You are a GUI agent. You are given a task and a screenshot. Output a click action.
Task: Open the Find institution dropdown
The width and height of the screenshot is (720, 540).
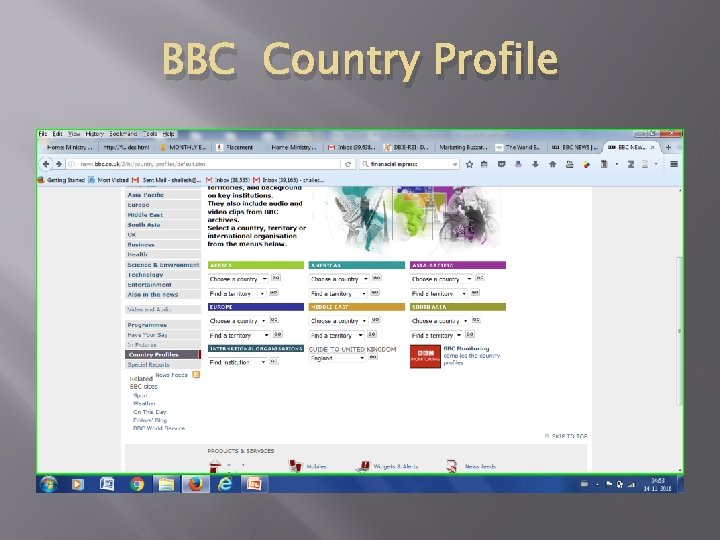pyautogui.click(x=237, y=362)
